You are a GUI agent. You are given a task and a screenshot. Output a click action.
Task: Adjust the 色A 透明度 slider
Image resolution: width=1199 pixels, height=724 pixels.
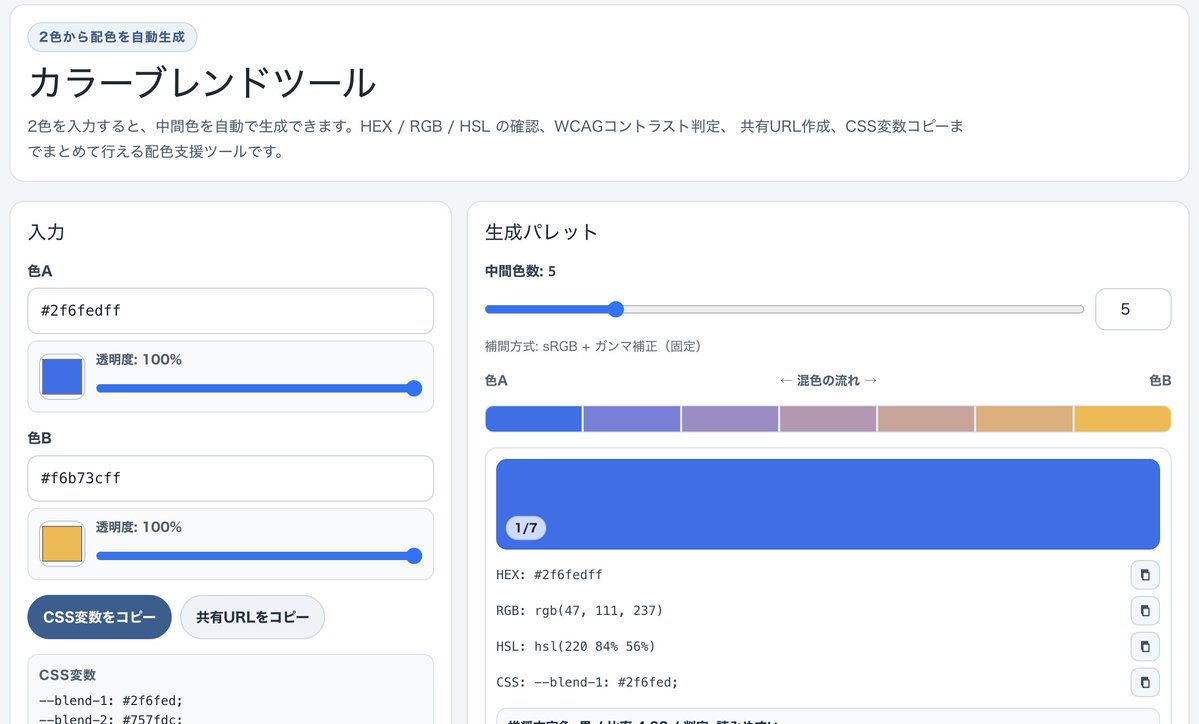coord(259,388)
